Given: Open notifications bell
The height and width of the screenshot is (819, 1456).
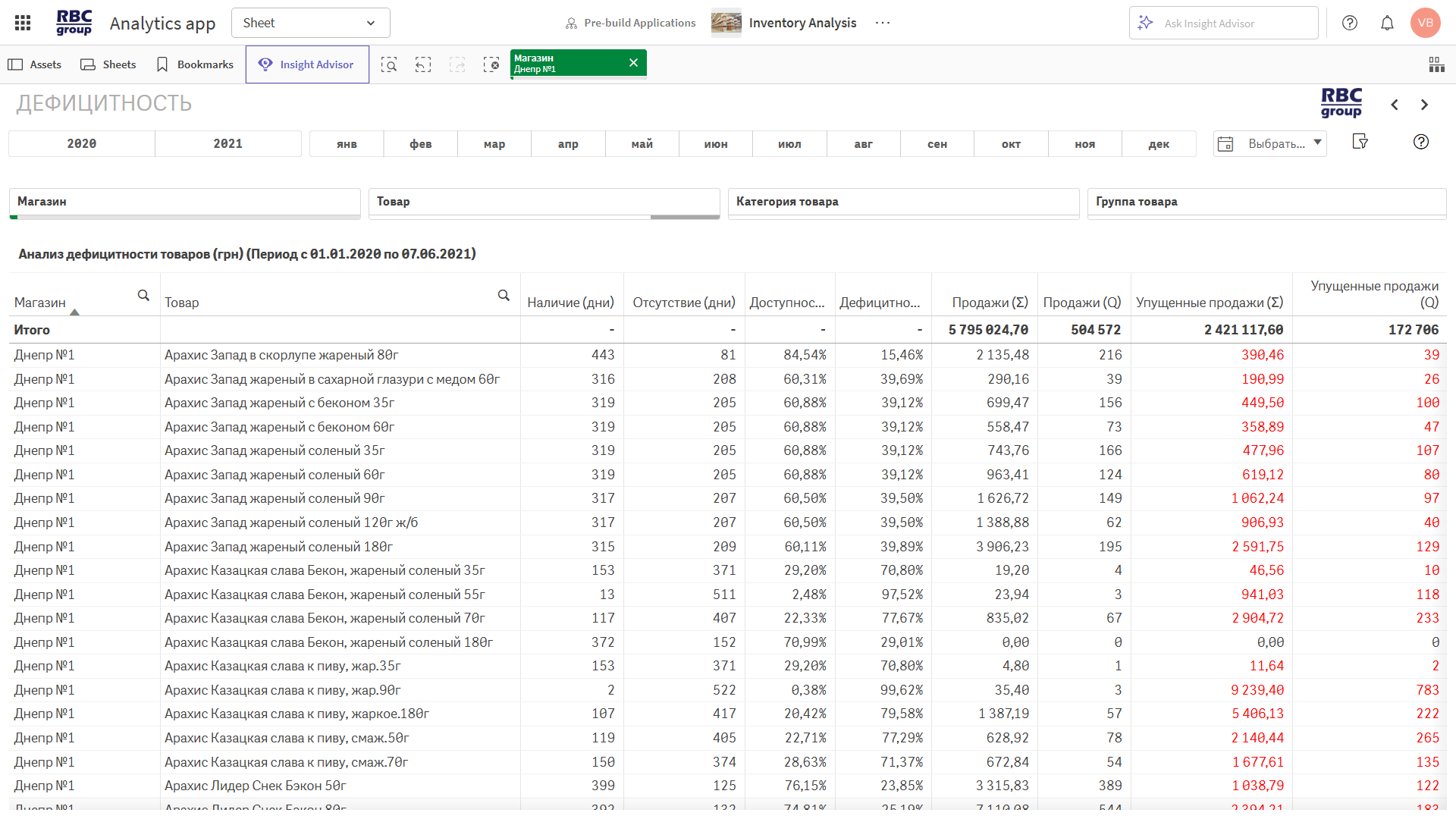Looking at the screenshot, I should (x=1387, y=22).
